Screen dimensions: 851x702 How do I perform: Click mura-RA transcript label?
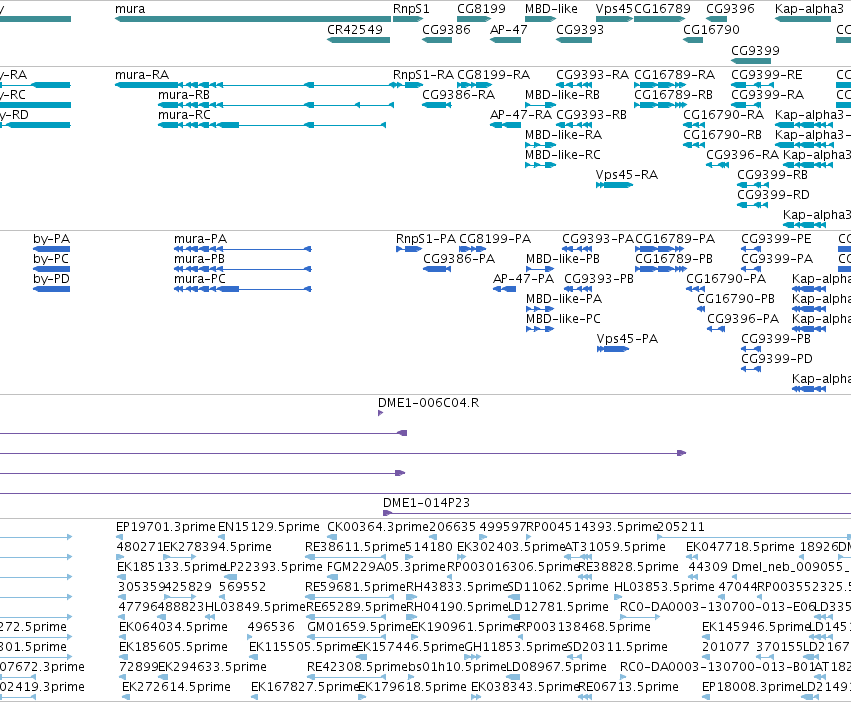coord(142,74)
